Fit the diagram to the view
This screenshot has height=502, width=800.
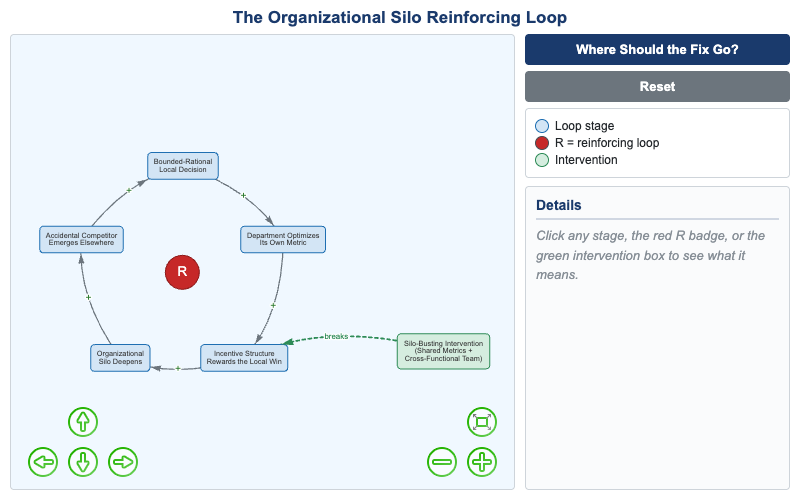pos(482,422)
